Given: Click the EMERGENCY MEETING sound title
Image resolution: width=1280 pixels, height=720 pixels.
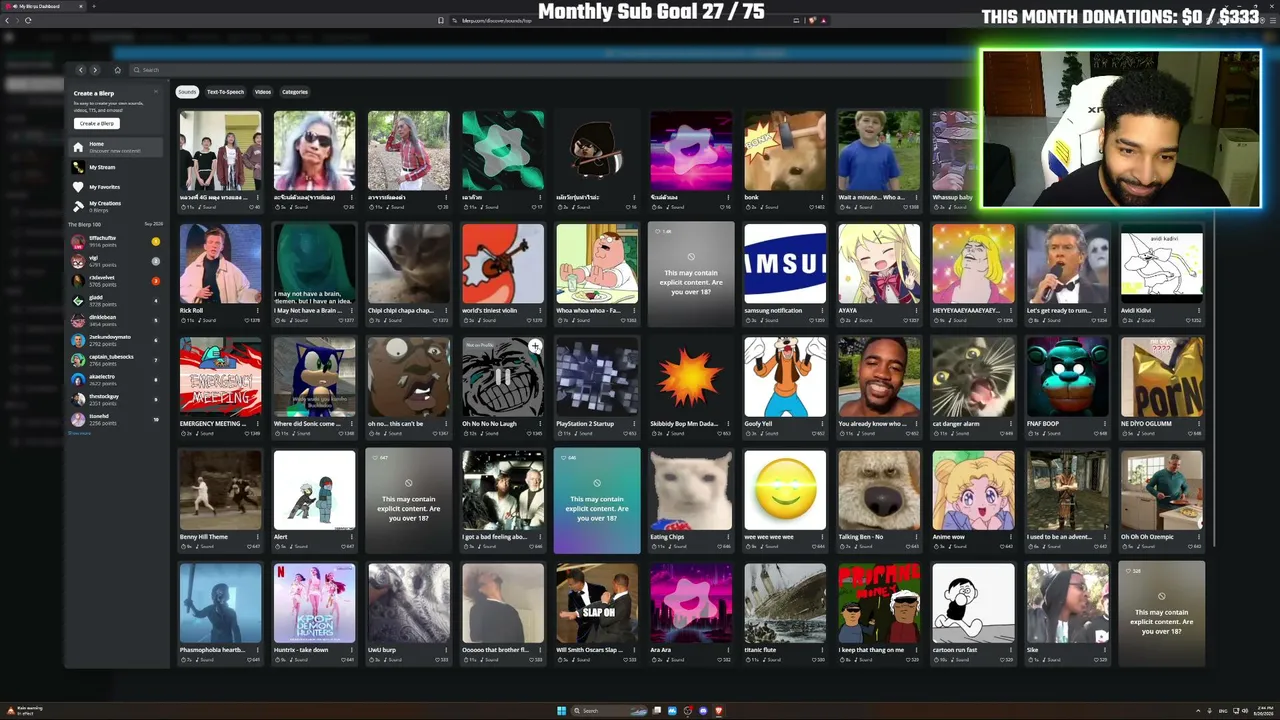Looking at the screenshot, I should [212, 424].
